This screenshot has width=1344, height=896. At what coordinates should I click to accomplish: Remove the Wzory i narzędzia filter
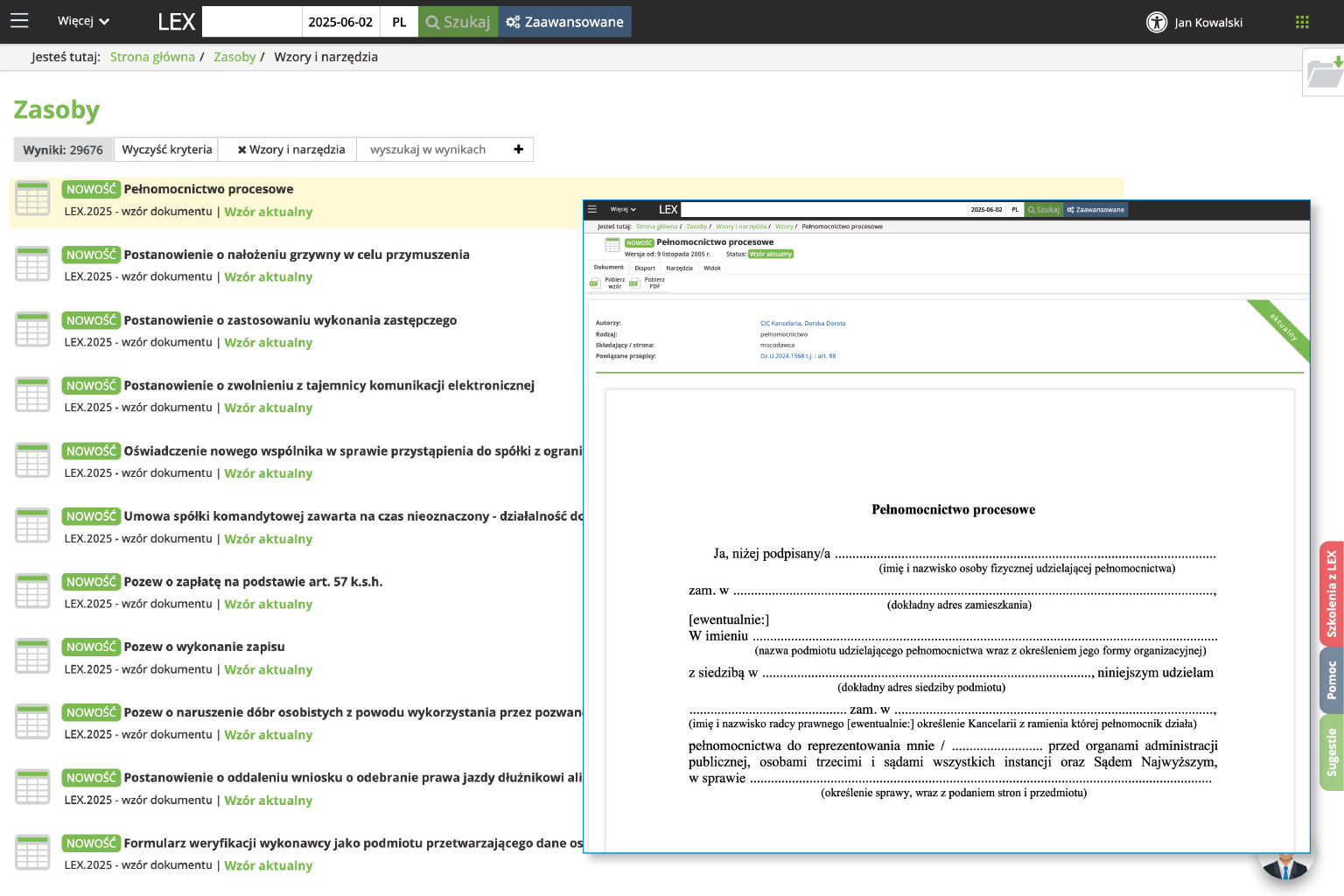[x=241, y=150]
